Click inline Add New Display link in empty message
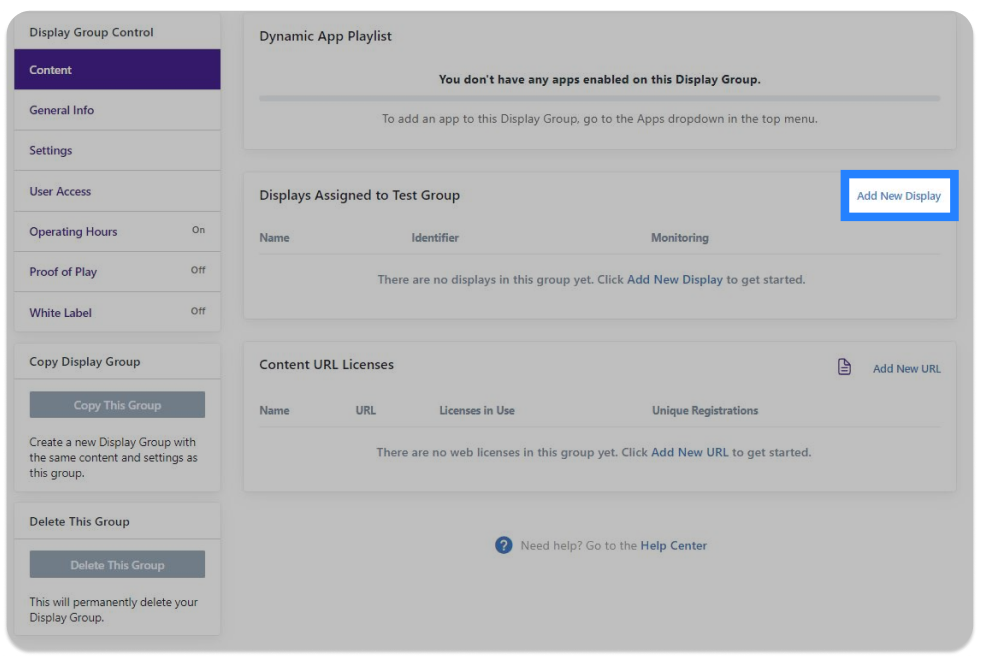 click(675, 279)
